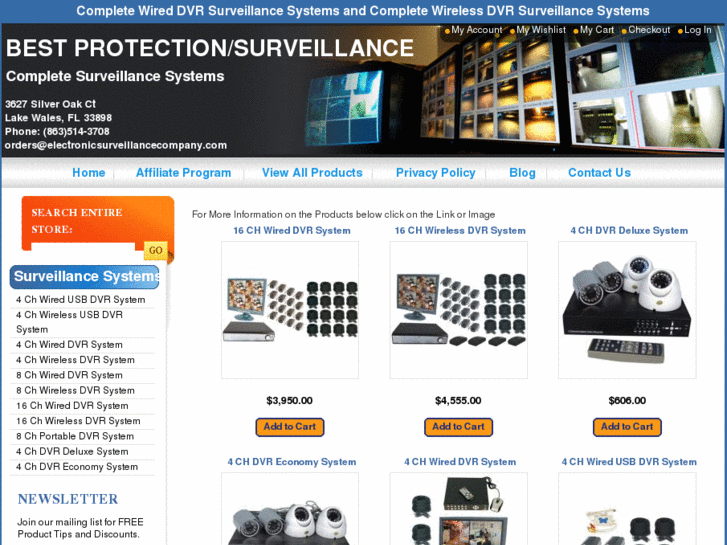This screenshot has height=545, width=727.
Task: Click the Checkout link
Action: click(649, 30)
